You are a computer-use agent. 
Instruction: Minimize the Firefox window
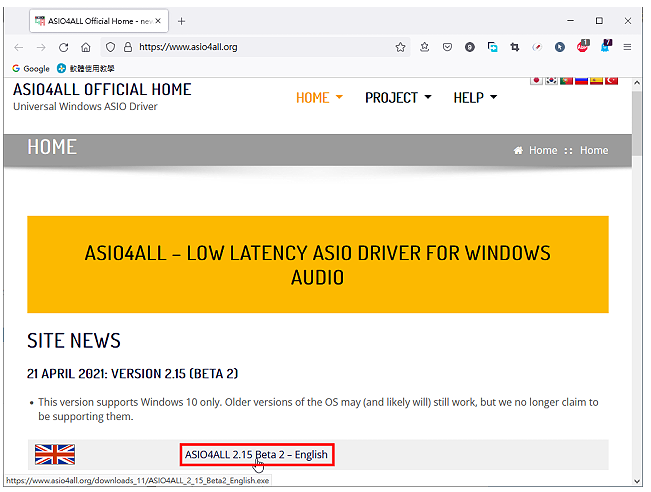[x=570, y=21]
